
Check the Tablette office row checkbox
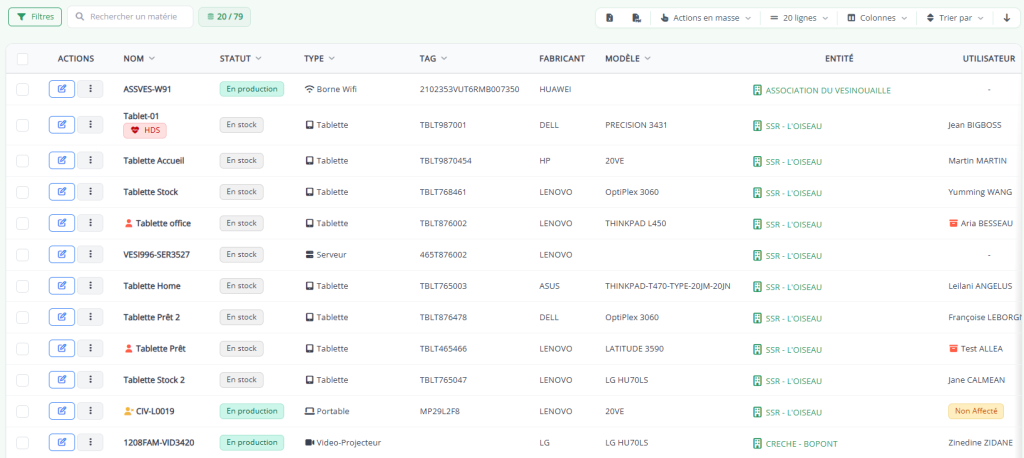coord(23,223)
